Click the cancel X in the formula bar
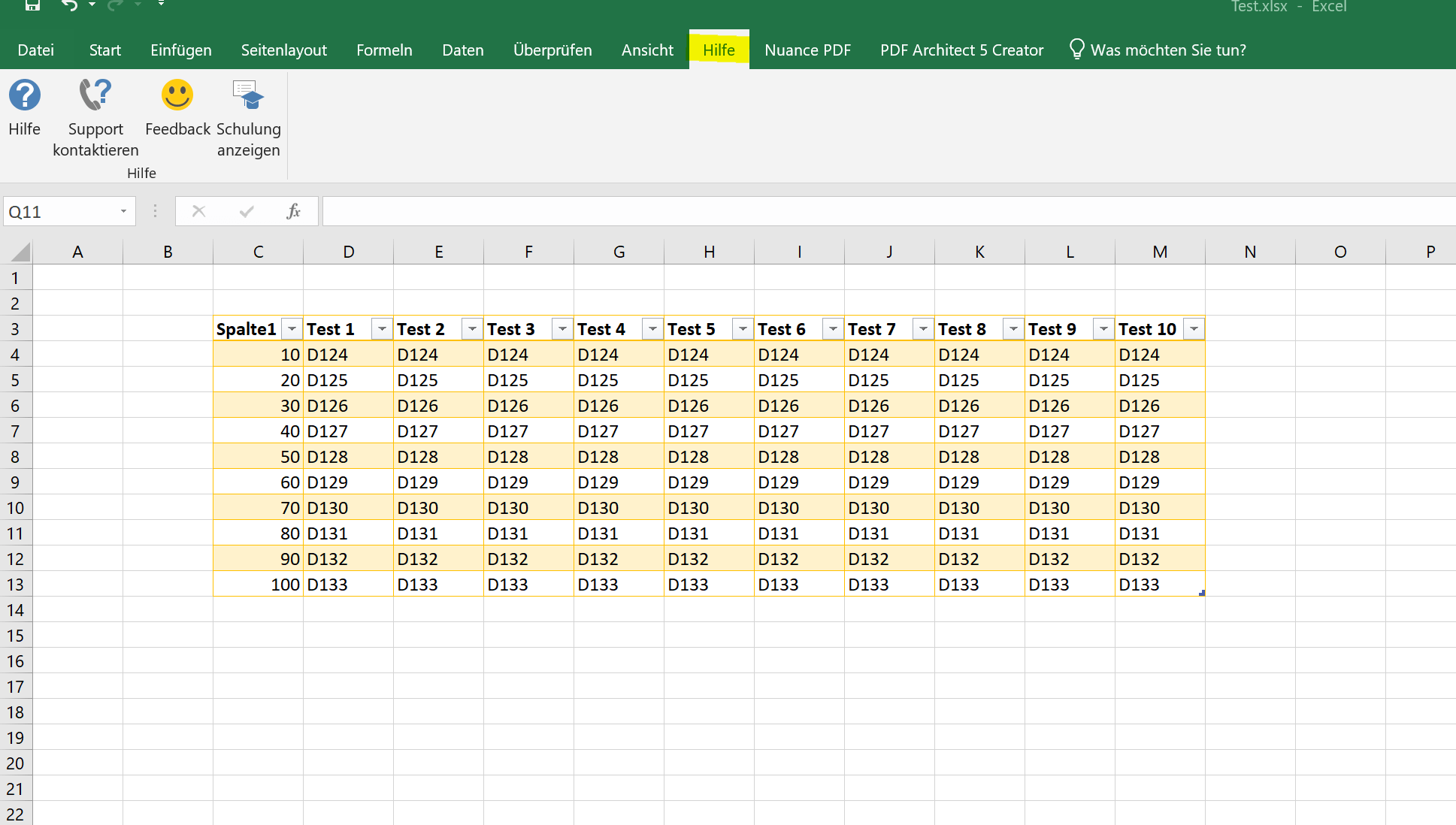This screenshot has width=1456, height=825. pos(198,211)
